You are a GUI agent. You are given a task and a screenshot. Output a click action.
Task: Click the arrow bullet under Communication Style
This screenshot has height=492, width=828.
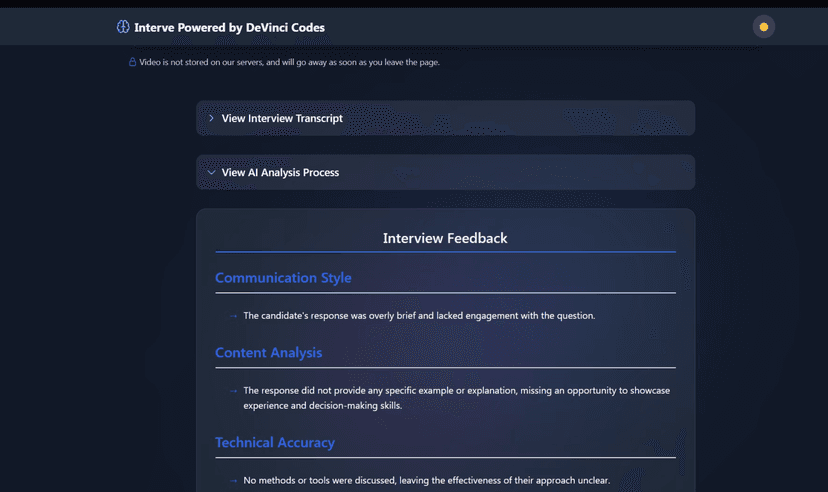click(233, 316)
